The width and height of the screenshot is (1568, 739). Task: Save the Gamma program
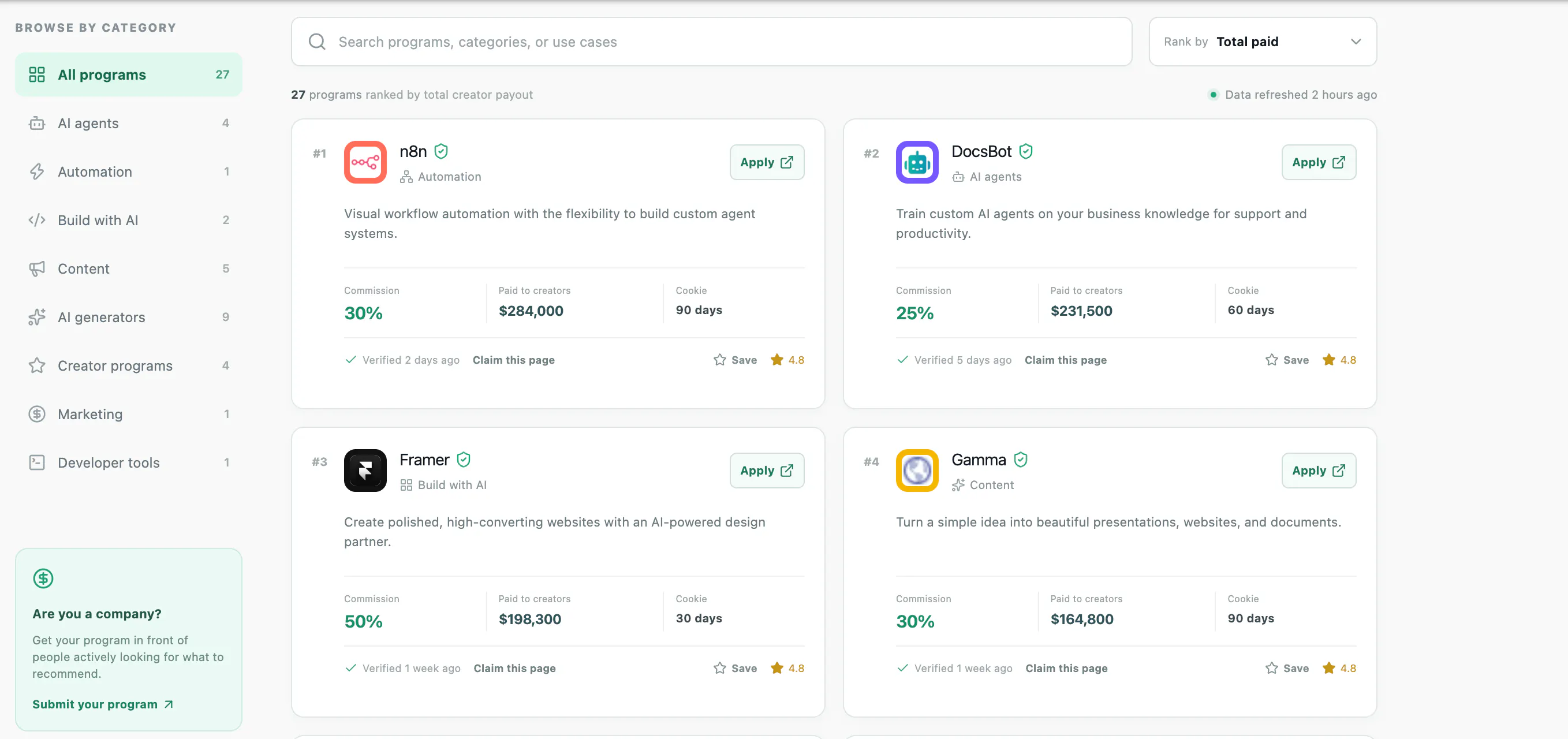(x=1287, y=668)
